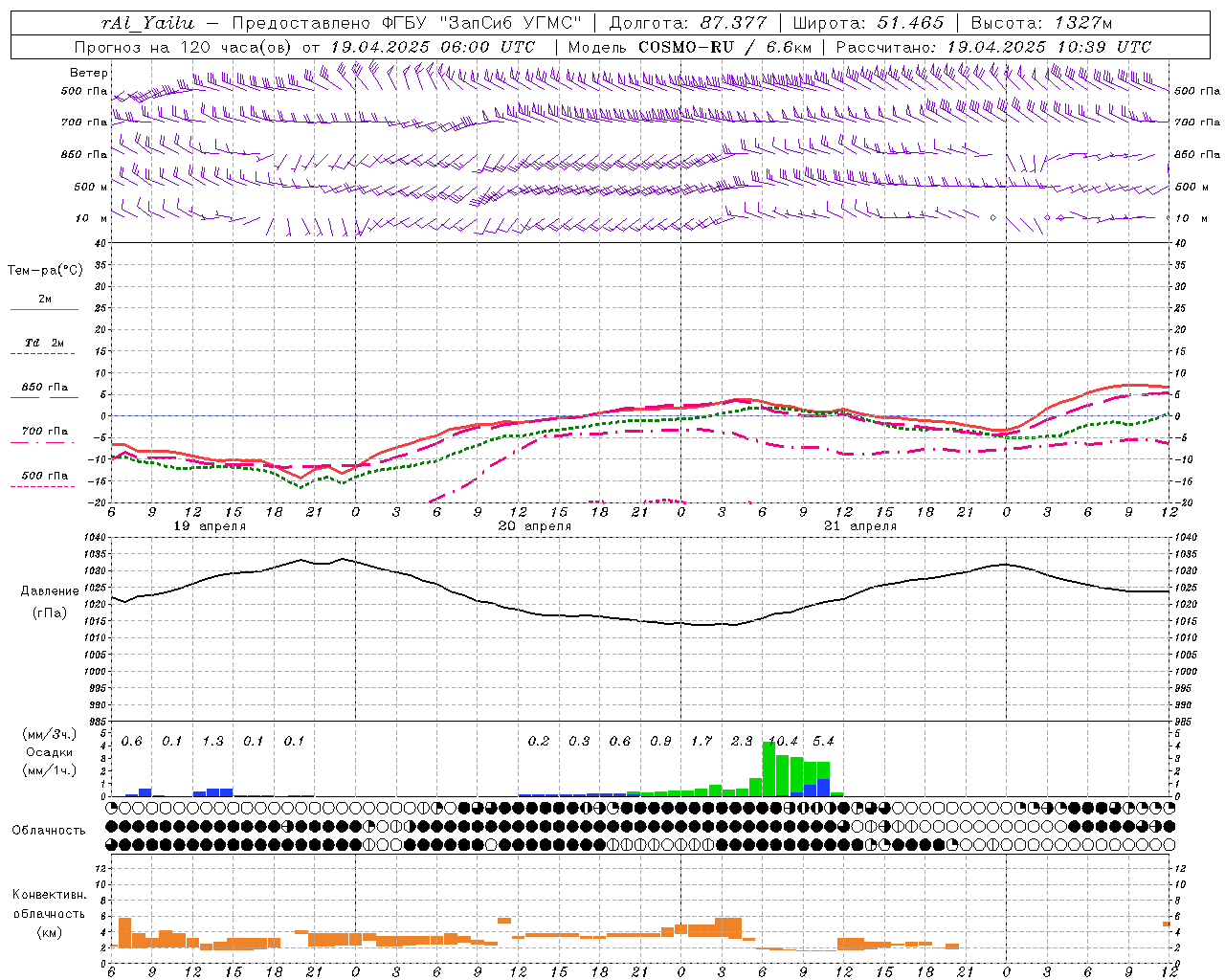The image size is (1225, 980).
Task: Click the Рассчитано: 19.04.2025 10:39 UTC text
Action: [993, 47]
